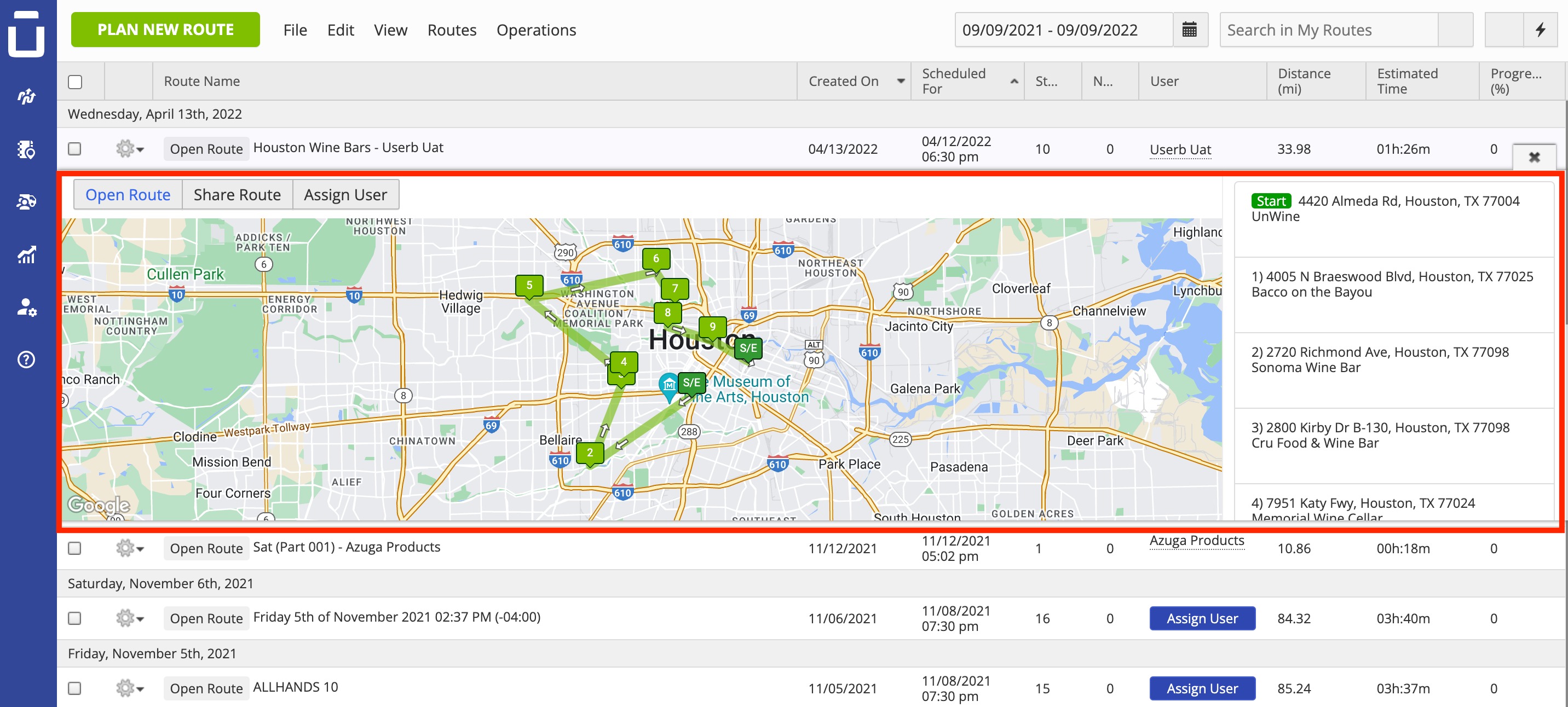1568x707 pixels.
Task: Expand gear menu for Houston Wine Bars route
Action: [x=129, y=148]
